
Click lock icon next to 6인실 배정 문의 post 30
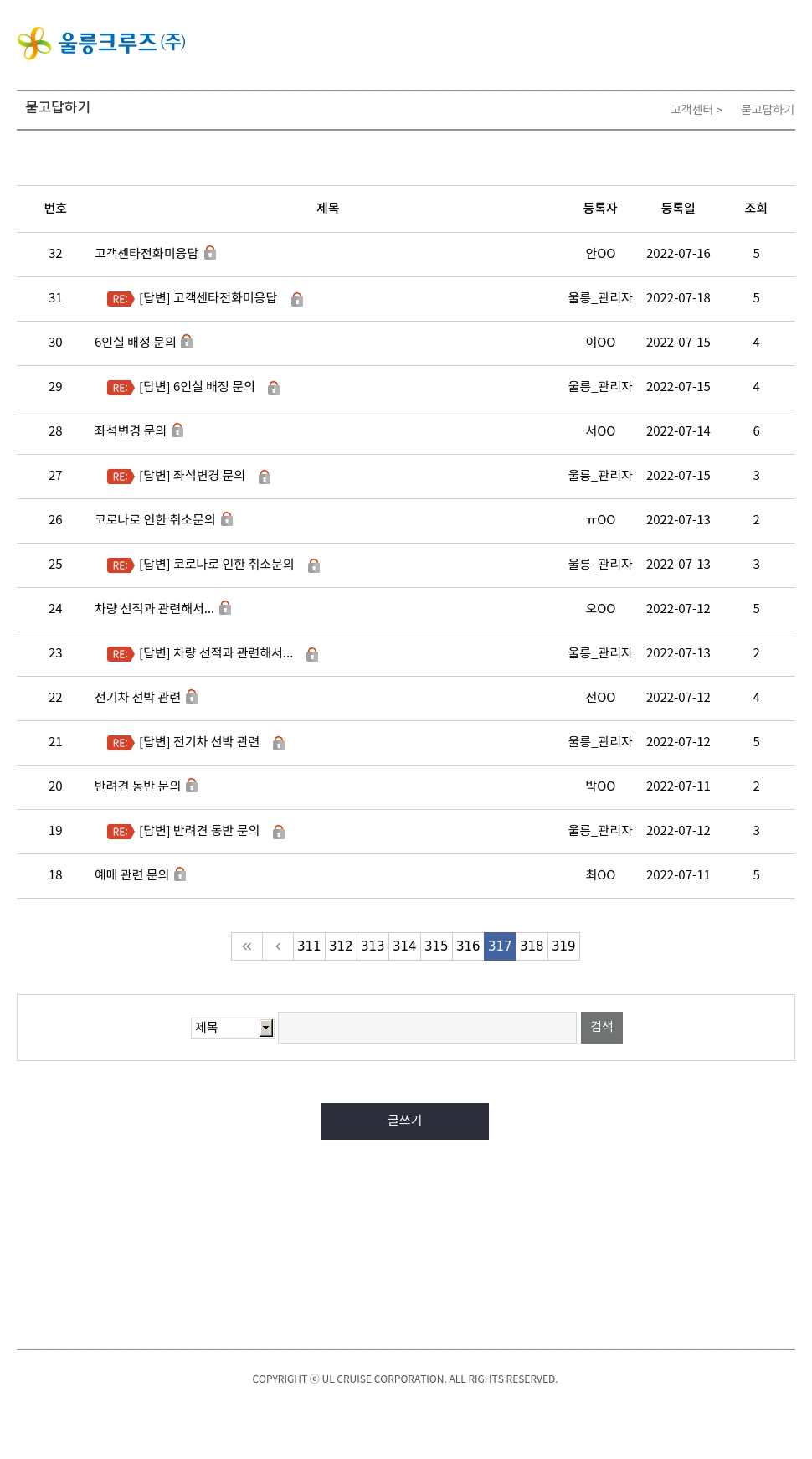[187, 342]
